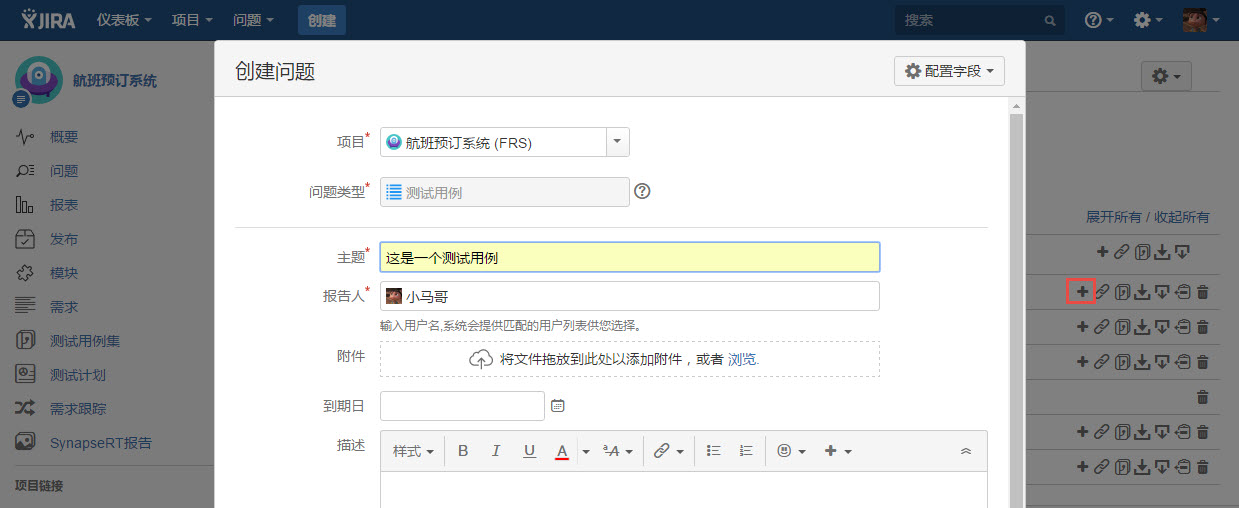Image resolution: width=1239 pixels, height=508 pixels.
Task: Click the trash icon in the row with only a trash icon
Action: point(1202,397)
